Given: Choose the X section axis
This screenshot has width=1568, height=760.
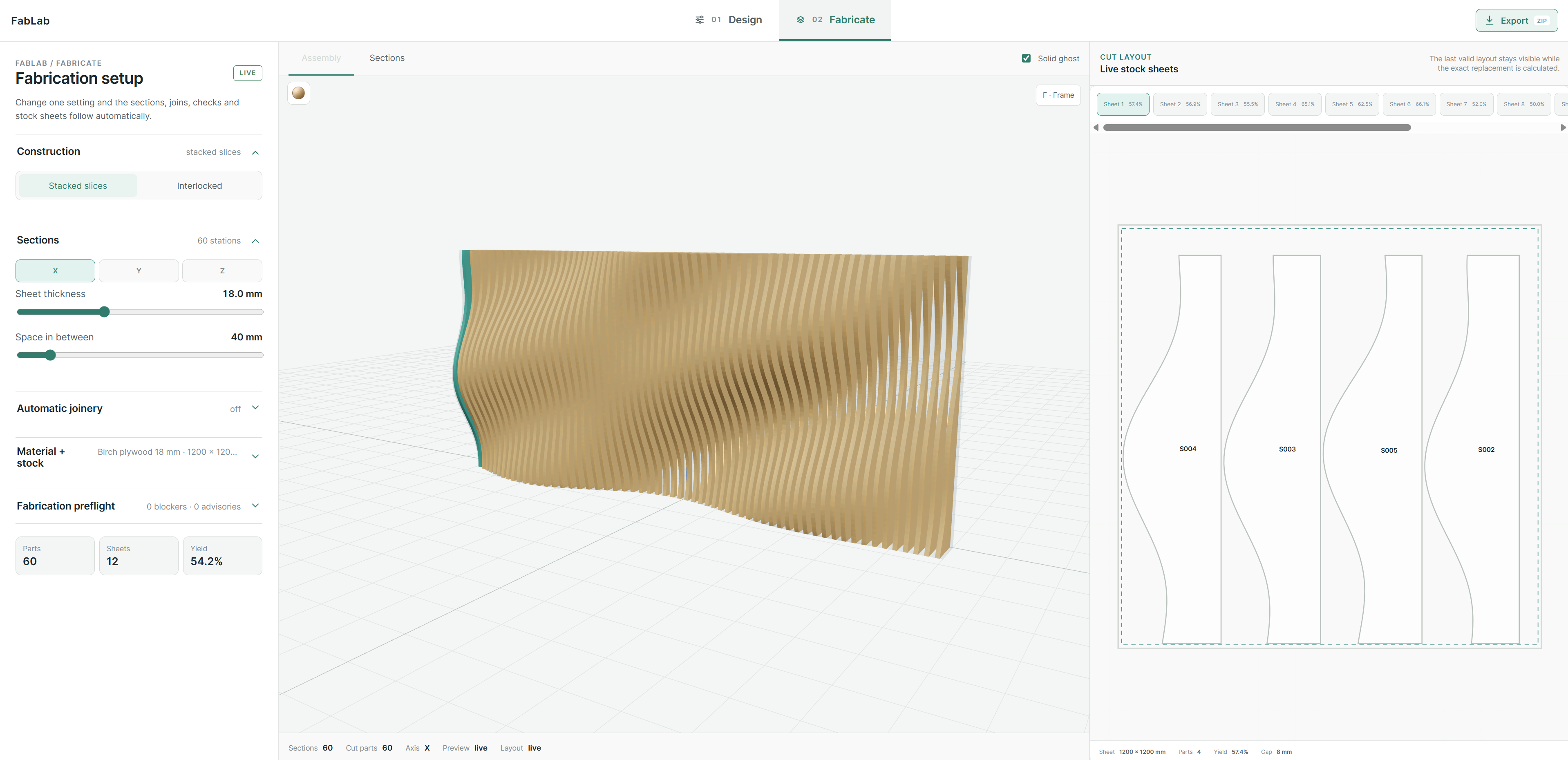Looking at the screenshot, I should (56, 271).
